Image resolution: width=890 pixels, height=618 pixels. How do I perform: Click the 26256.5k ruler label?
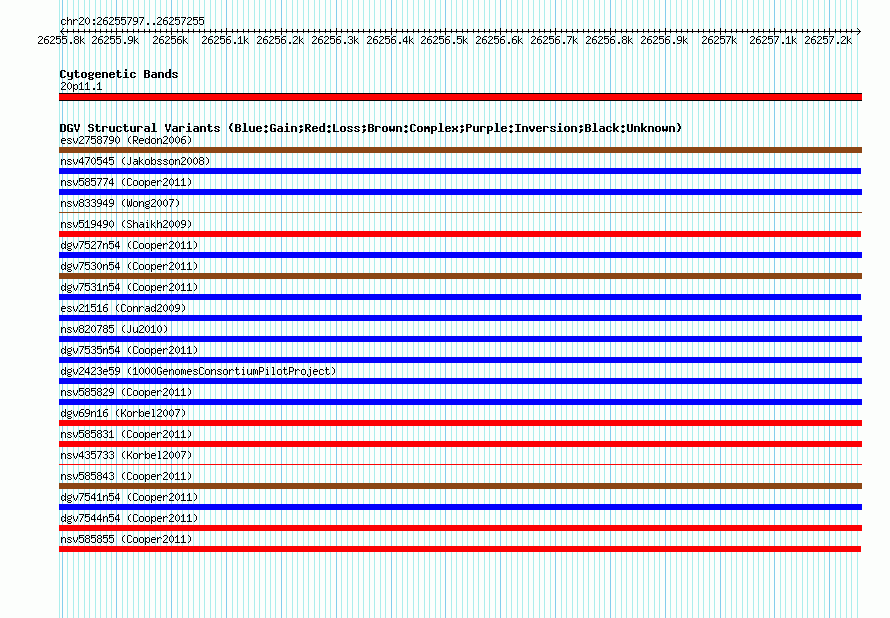(444, 40)
